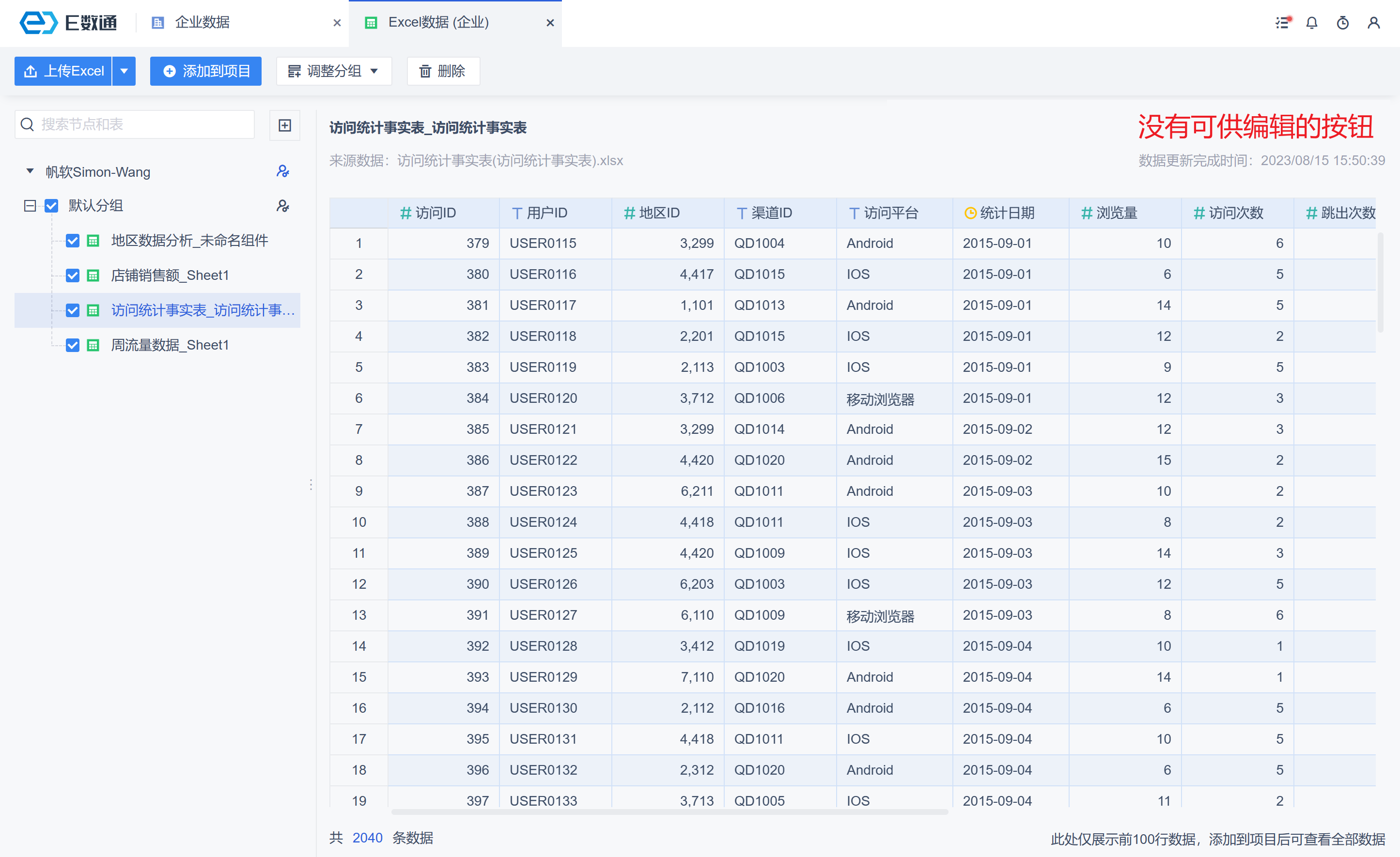Click the add-node plus icon beside search
1400x857 pixels.
click(285, 125)
